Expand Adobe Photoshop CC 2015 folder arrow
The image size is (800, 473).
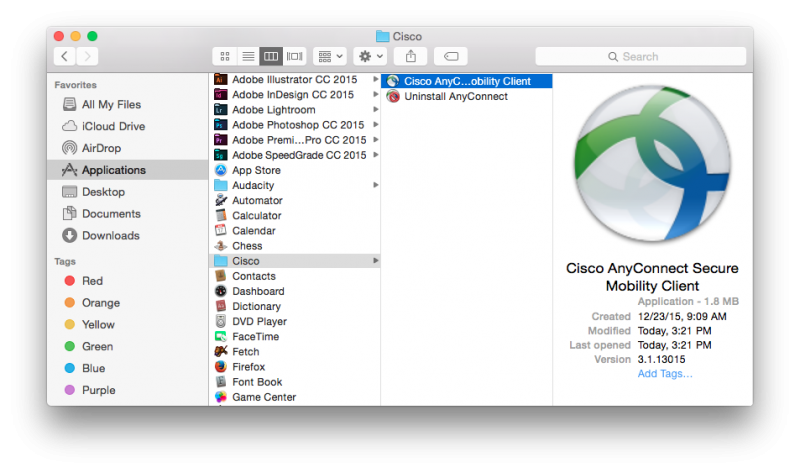pyautogui.click(x=376, y=125)
